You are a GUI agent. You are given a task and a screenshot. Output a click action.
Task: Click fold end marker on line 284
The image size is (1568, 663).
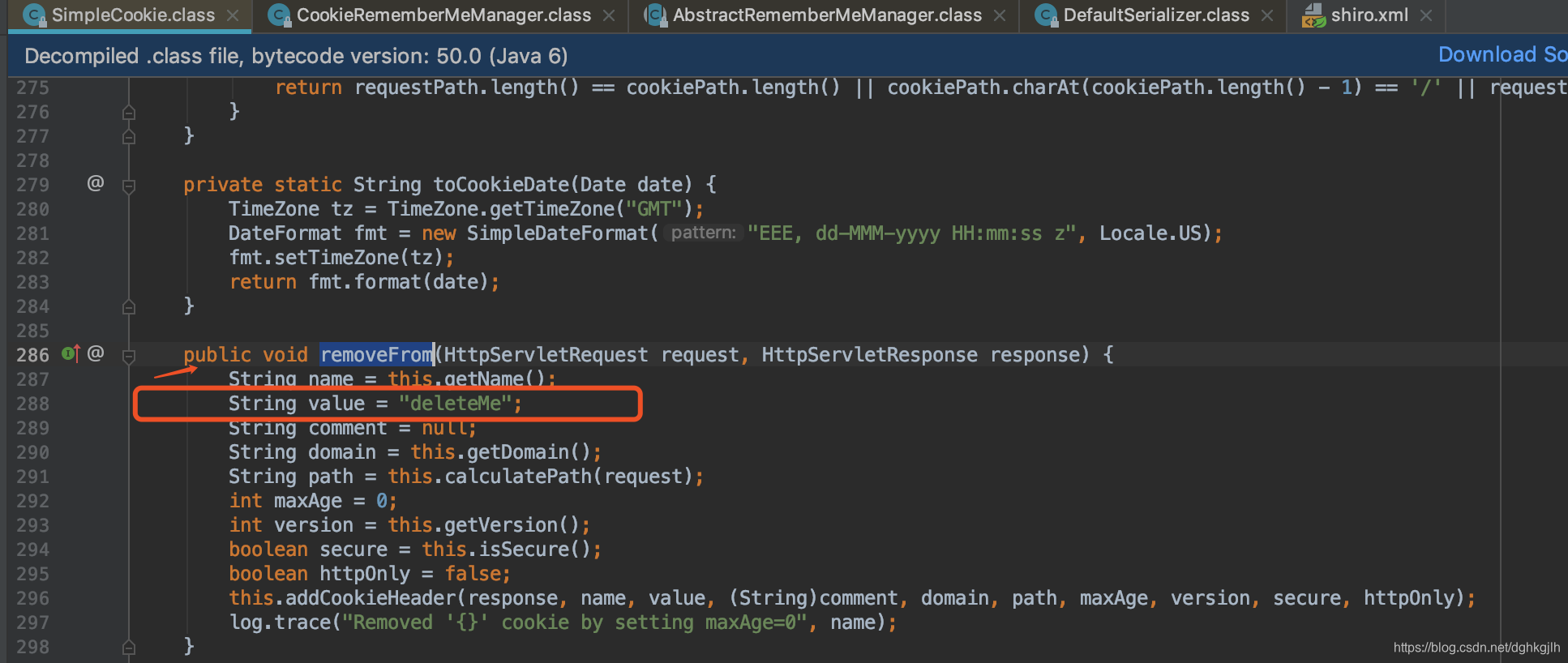(129, 307)
